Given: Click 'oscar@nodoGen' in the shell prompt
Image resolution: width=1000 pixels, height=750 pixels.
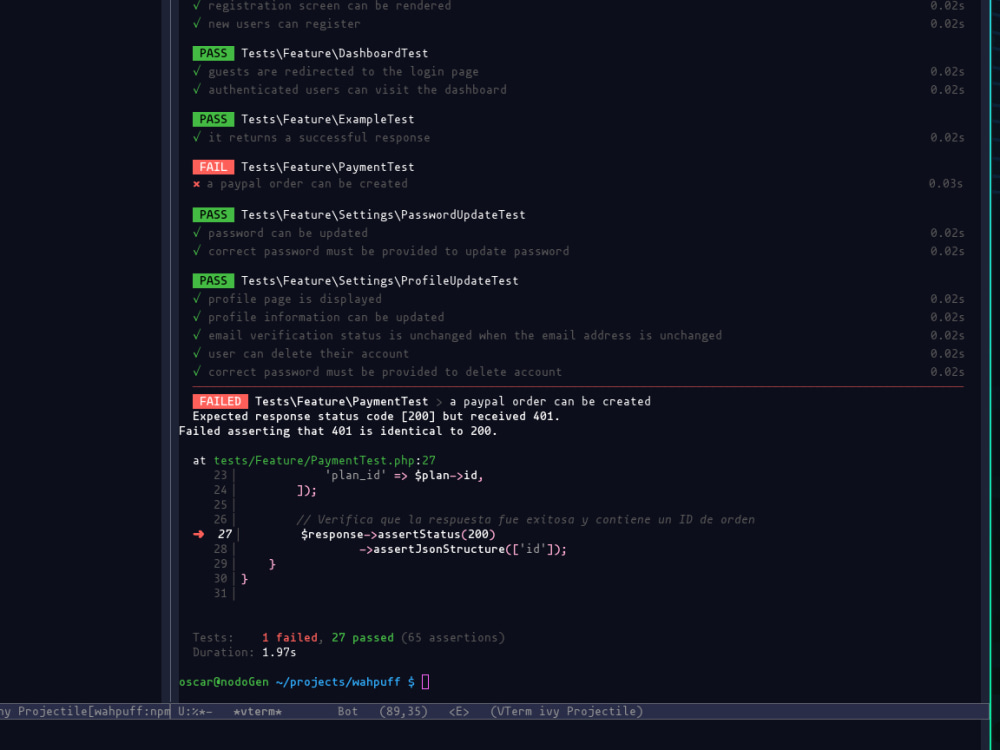Looking at the screenshot, I should (x=224, y=682).
